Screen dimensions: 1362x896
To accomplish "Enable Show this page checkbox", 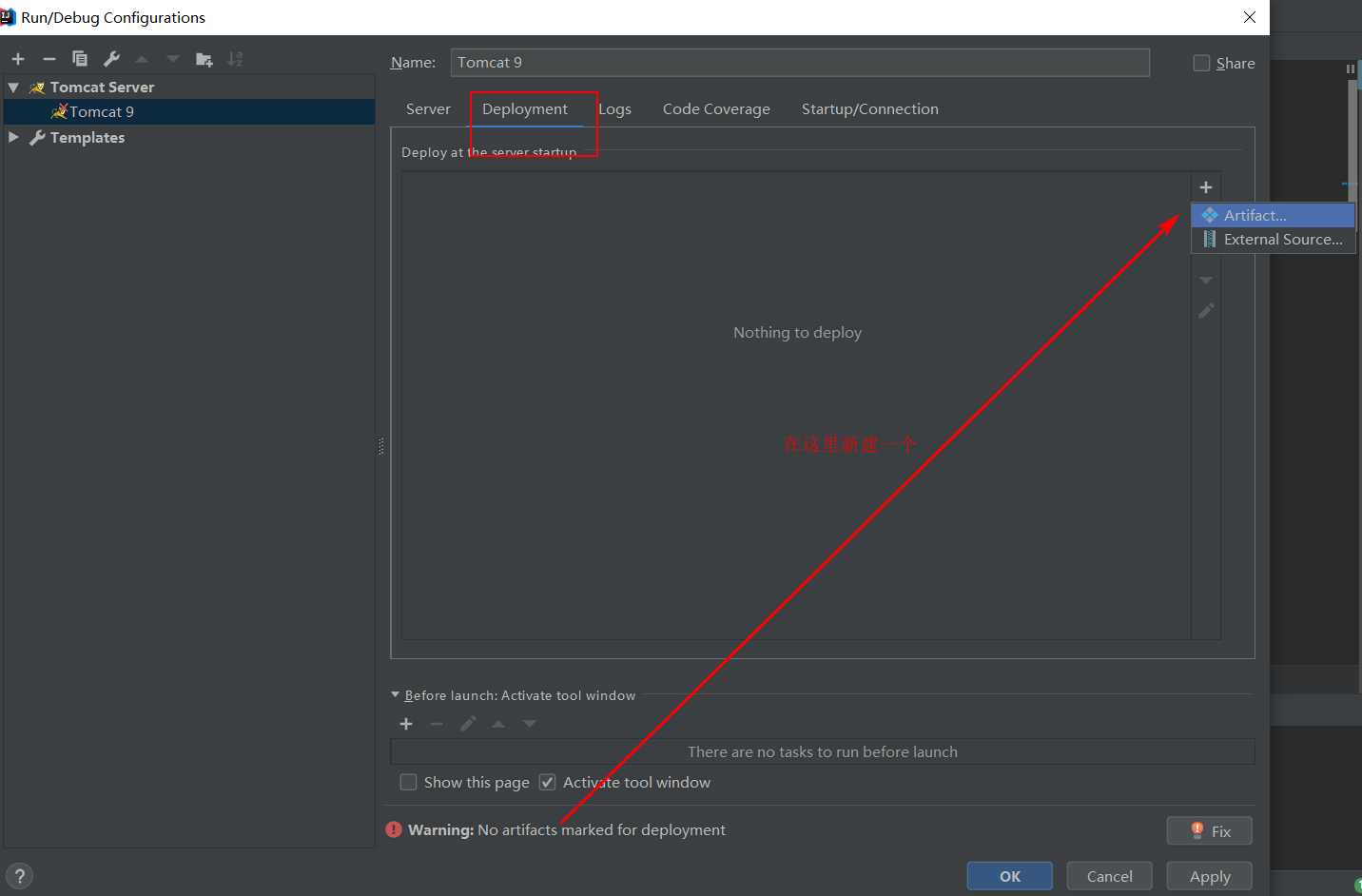I will [x=409, y=782].
